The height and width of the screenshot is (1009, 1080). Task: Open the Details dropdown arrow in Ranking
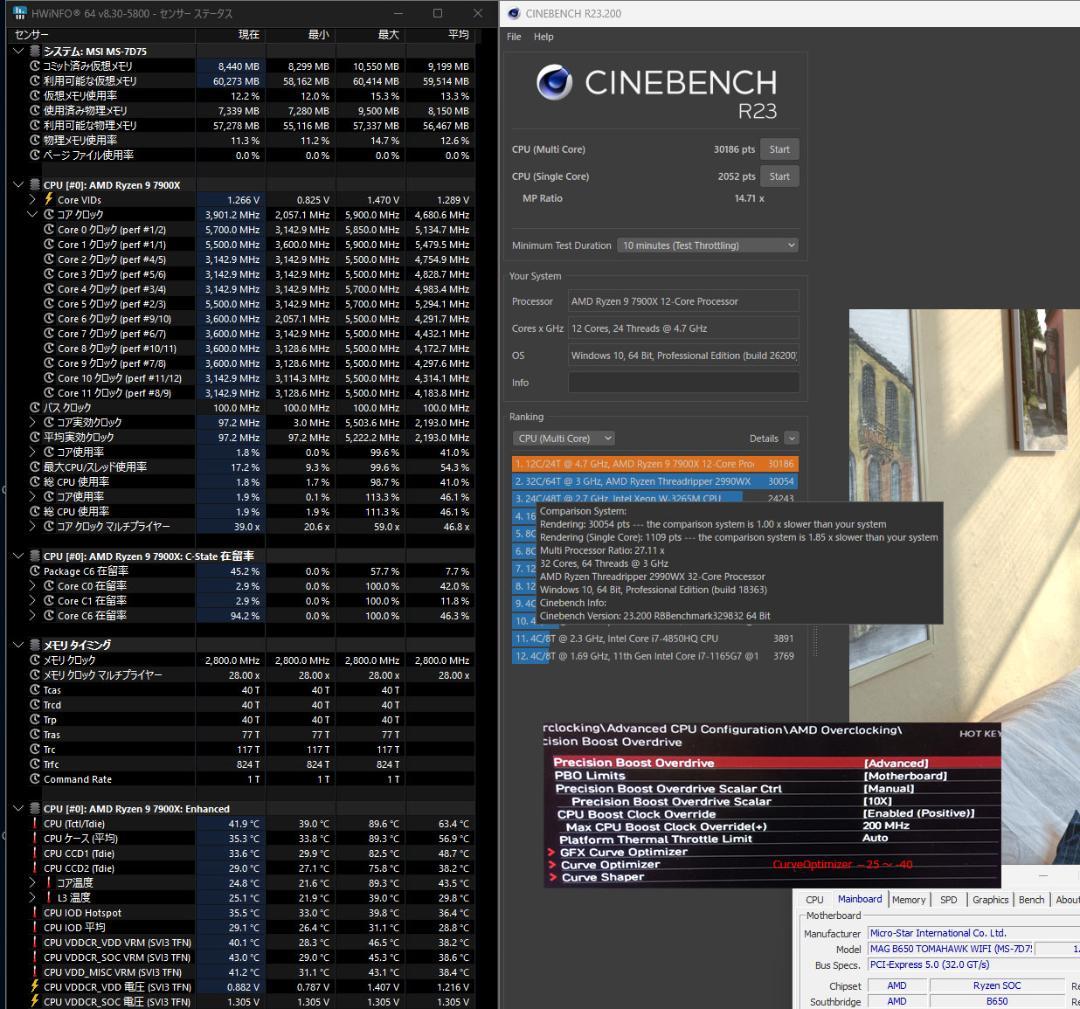(791, 438)
